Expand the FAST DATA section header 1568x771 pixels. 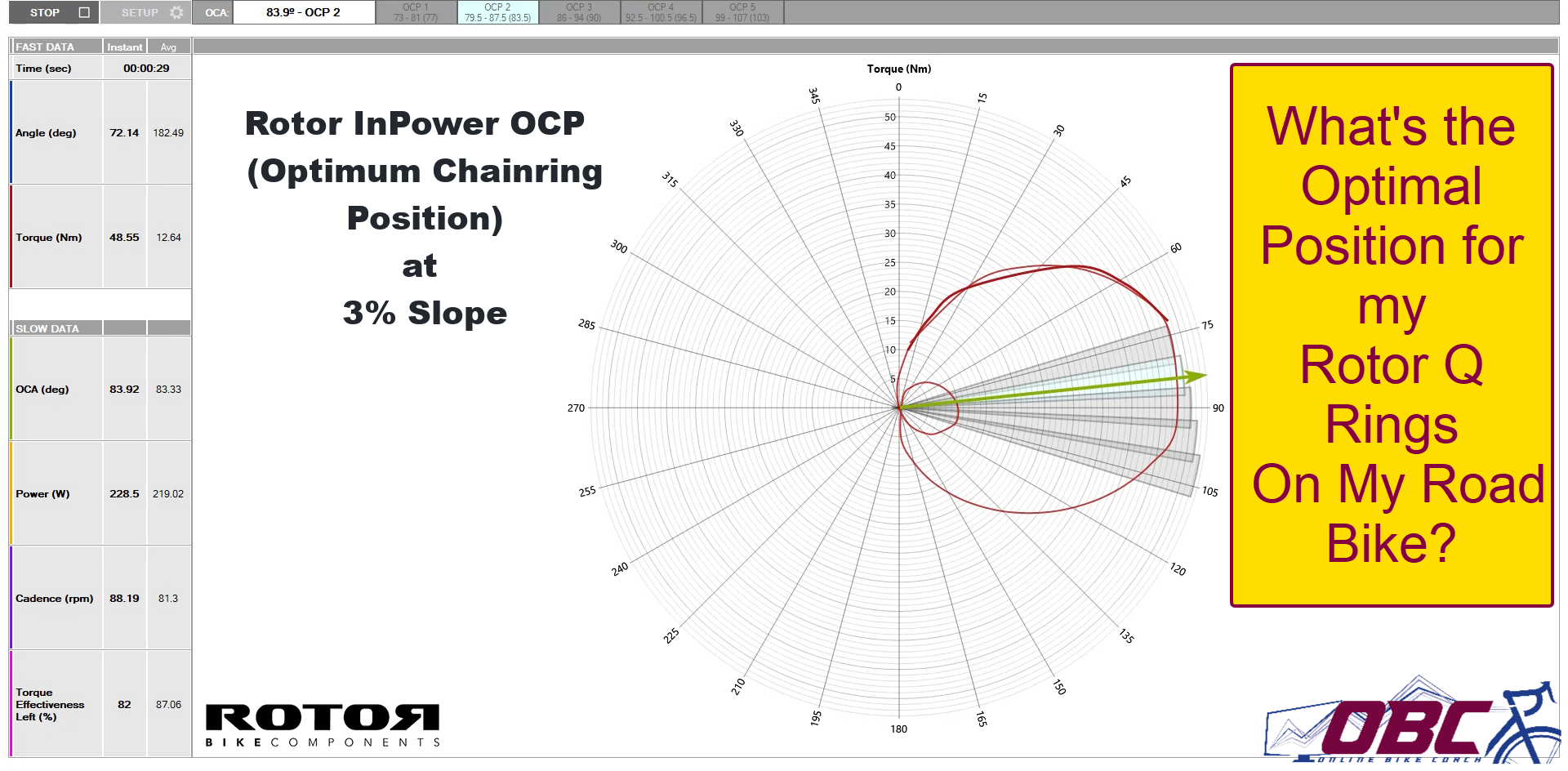click(45, 47)
